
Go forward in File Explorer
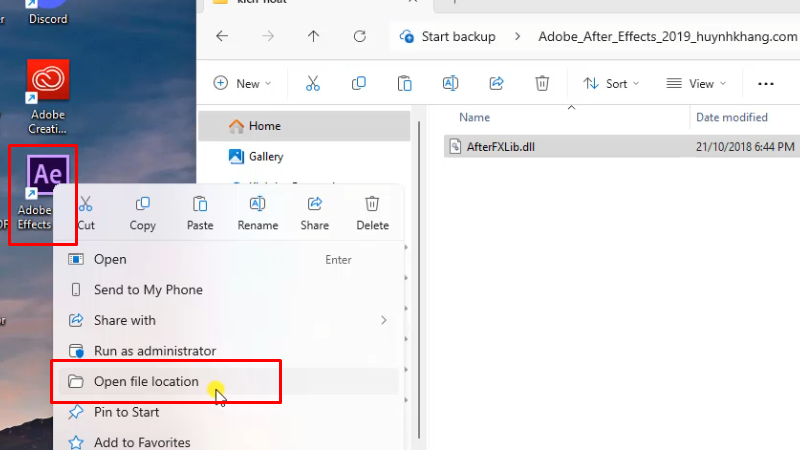[268, 36]
